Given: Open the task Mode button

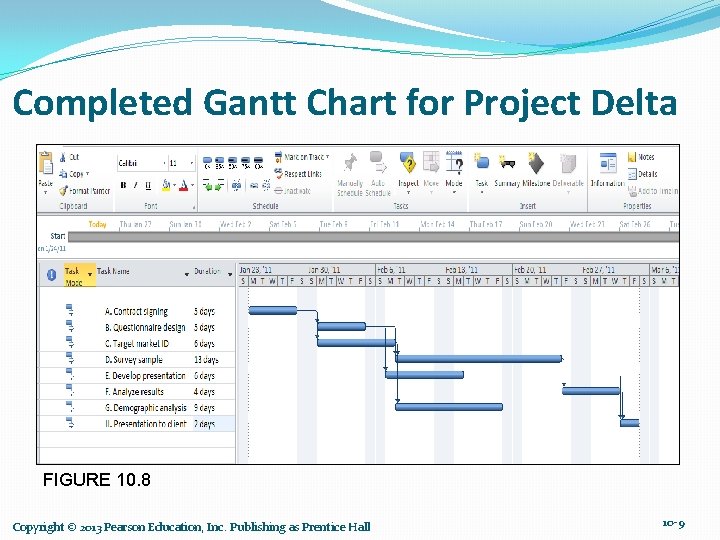Looking at the screenshot, I should (454, 172).
